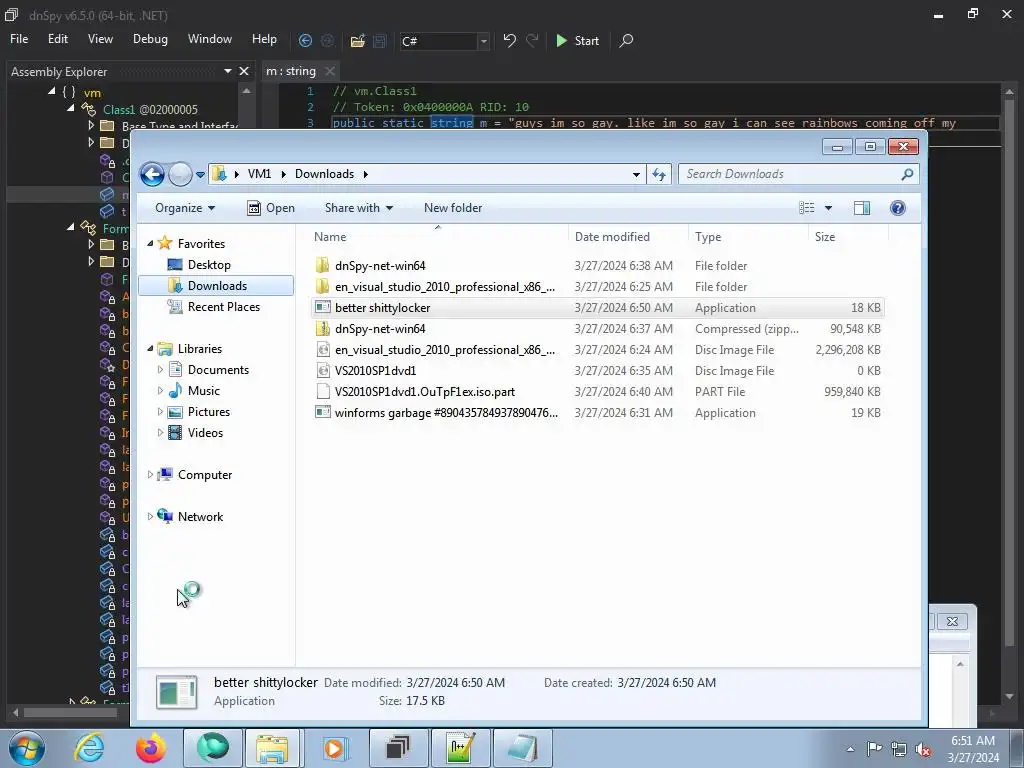
Task: Open Assembly Explorer panel options dropdown
Action: point(228,71)
